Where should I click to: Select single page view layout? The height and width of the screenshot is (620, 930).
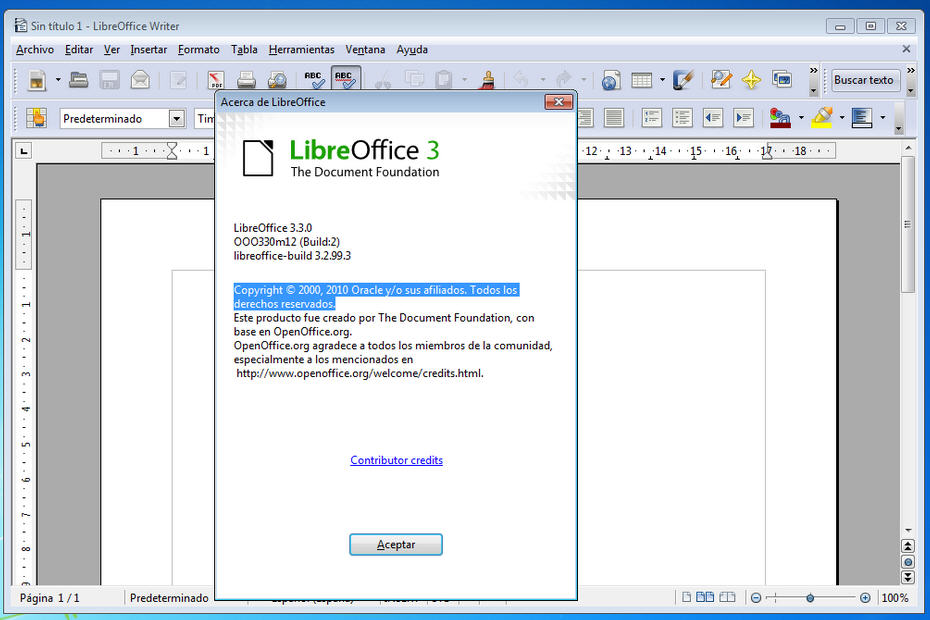[686, 597]
